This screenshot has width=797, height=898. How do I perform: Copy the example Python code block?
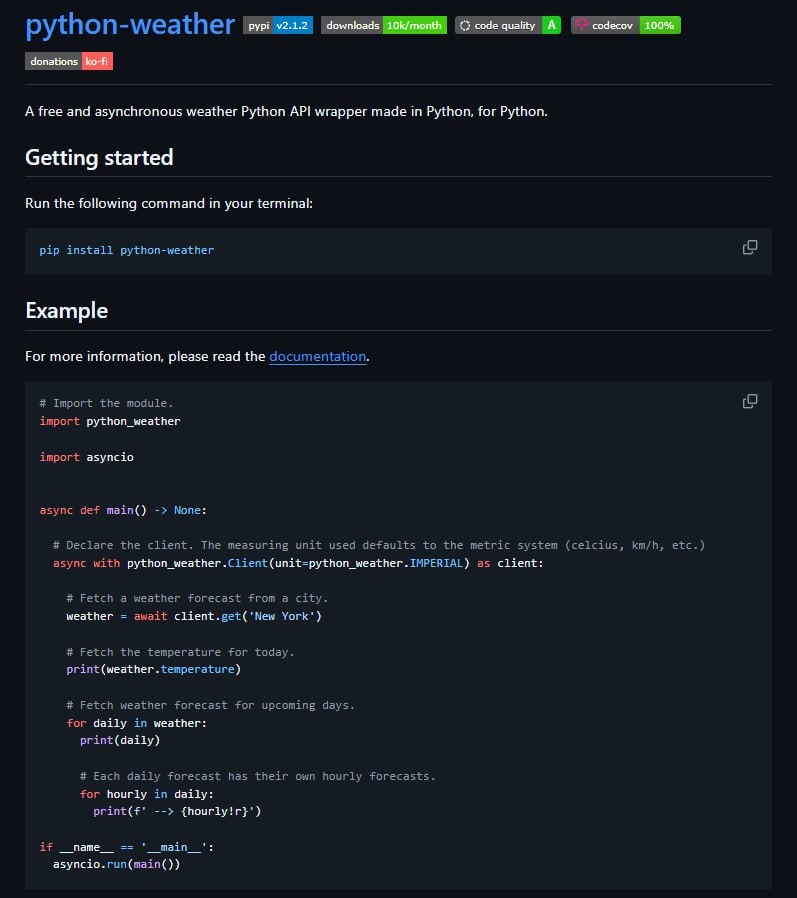click(x=749, y=401)
